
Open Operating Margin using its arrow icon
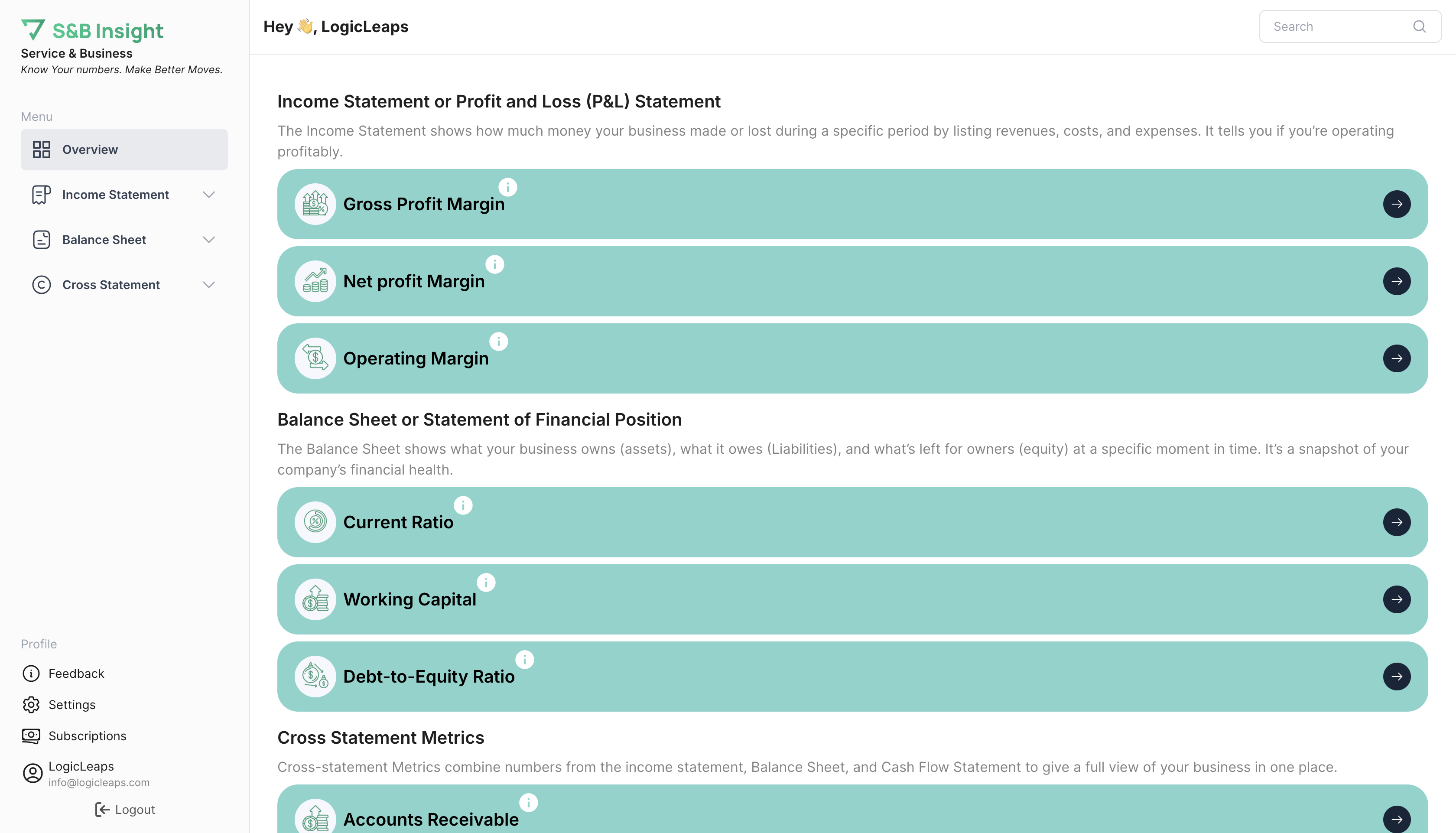click(1397, 359)
